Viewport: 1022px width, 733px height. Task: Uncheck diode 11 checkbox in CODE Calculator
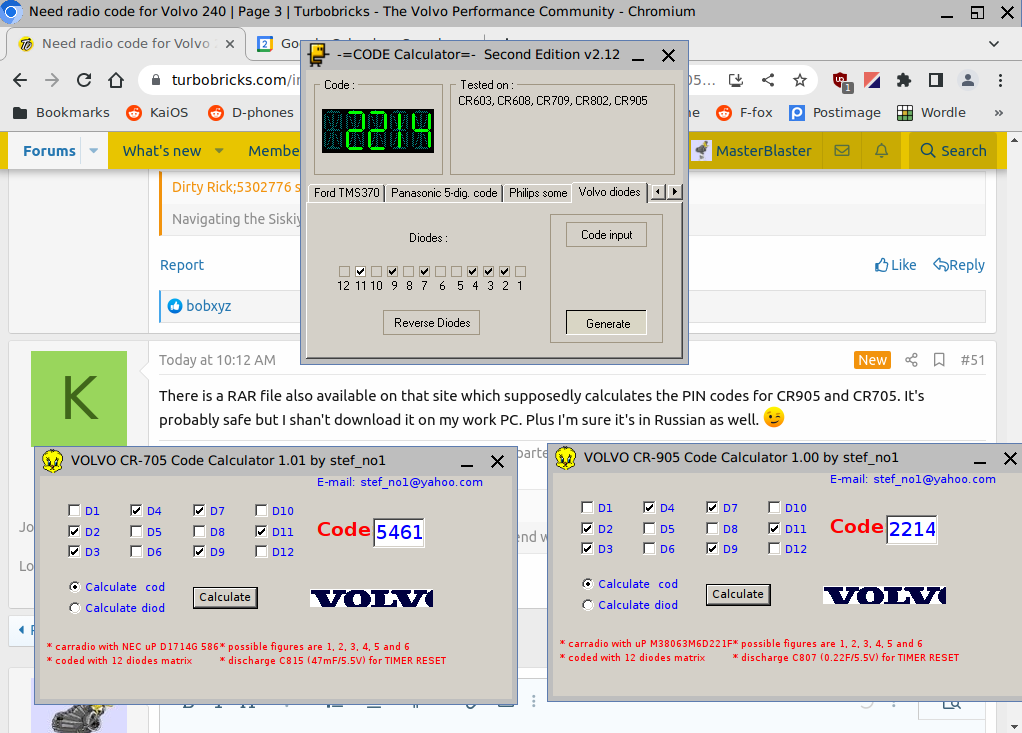pos(360,271)
